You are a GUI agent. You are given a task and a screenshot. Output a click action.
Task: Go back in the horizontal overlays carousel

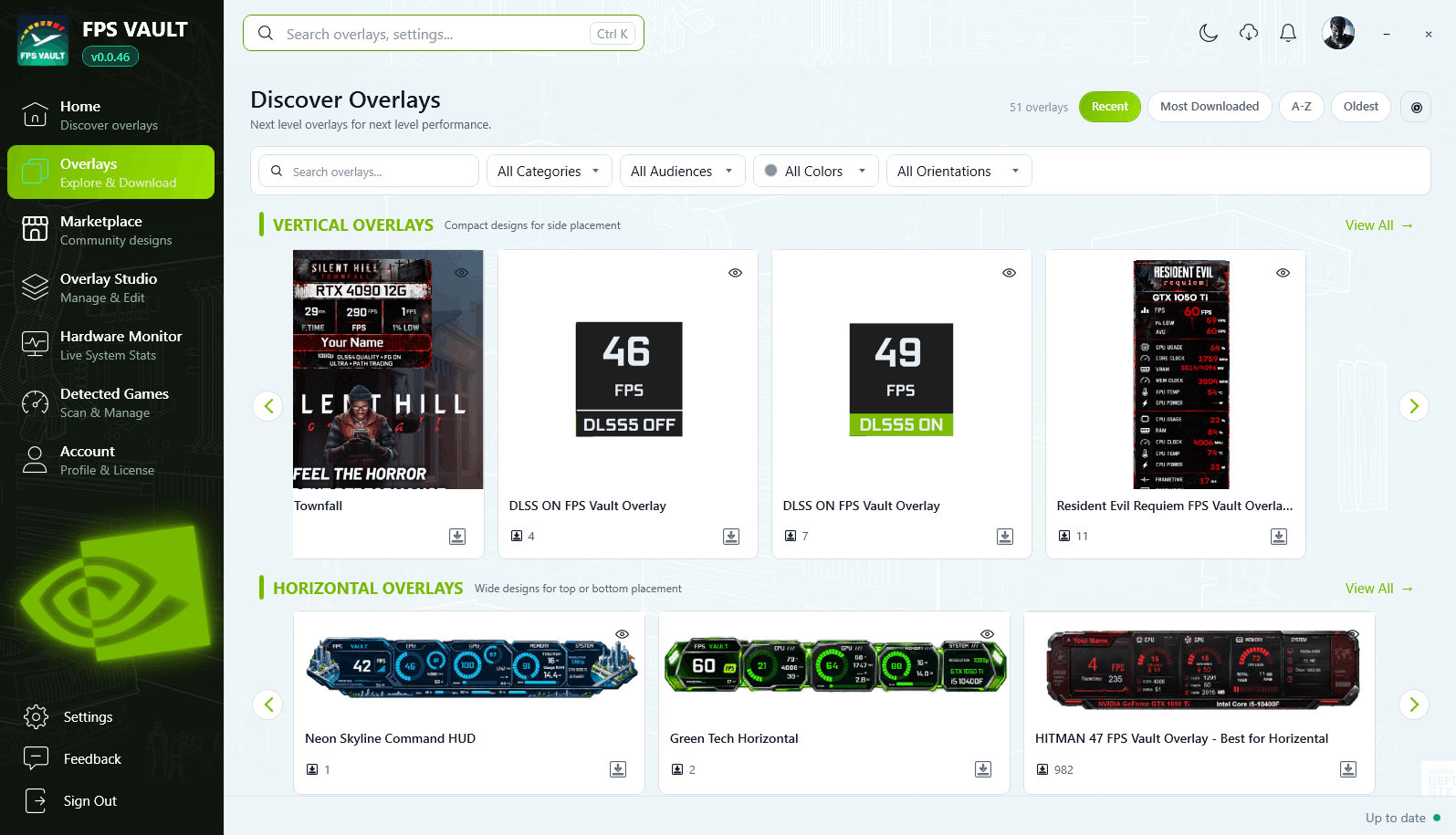(268, 705)
